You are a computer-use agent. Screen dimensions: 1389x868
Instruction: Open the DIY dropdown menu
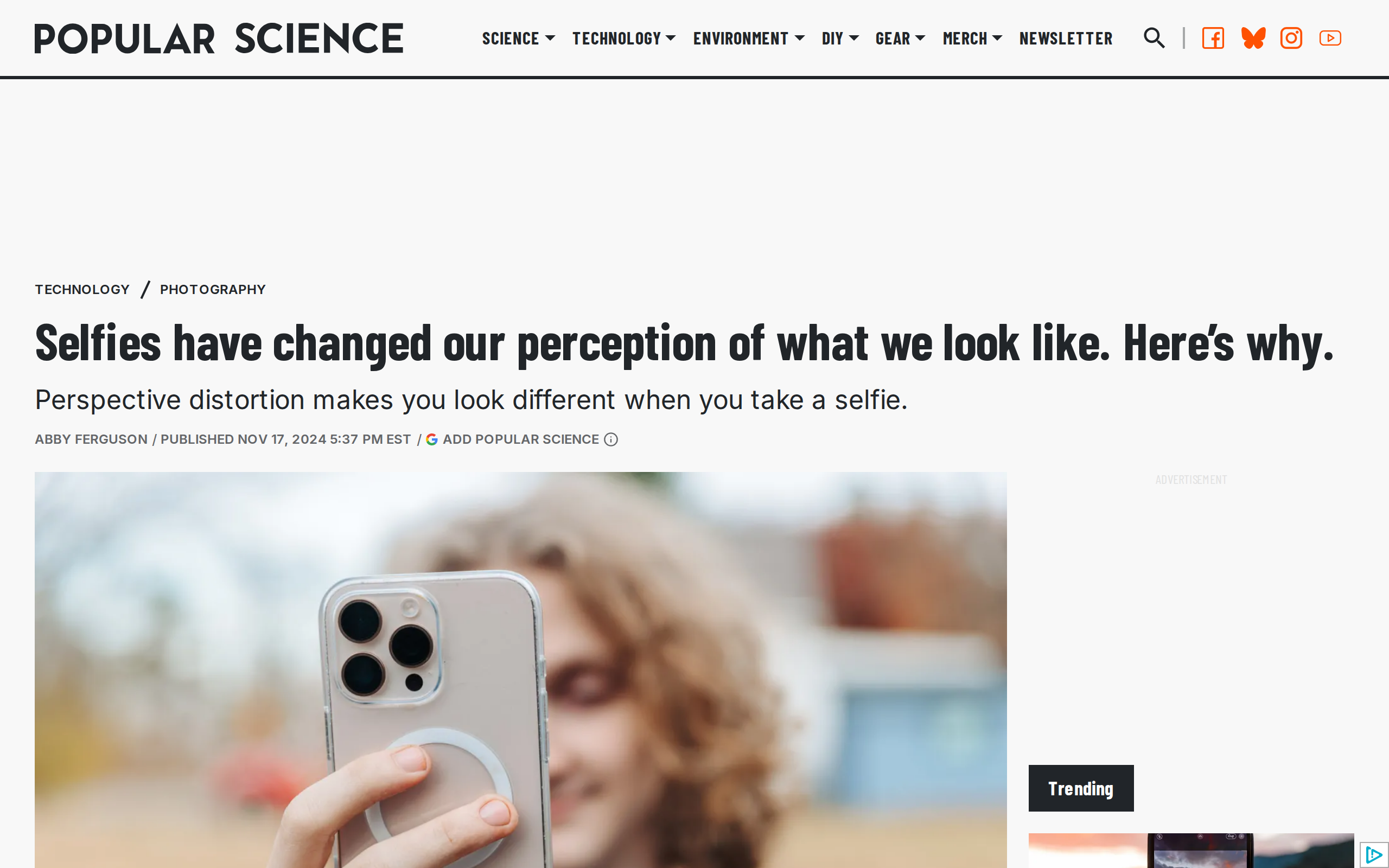840,39
